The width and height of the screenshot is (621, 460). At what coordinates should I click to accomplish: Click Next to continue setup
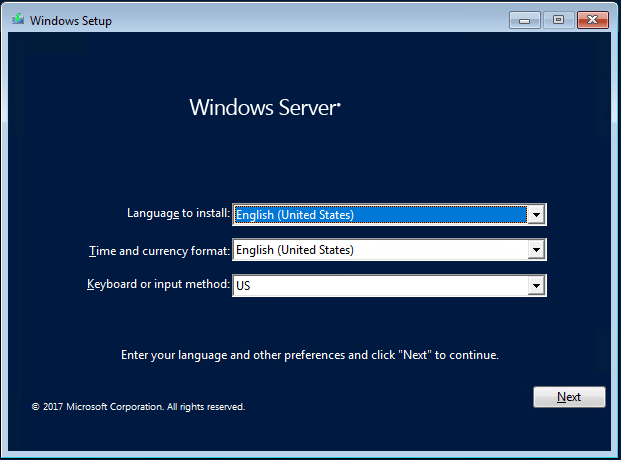point(569,397)
